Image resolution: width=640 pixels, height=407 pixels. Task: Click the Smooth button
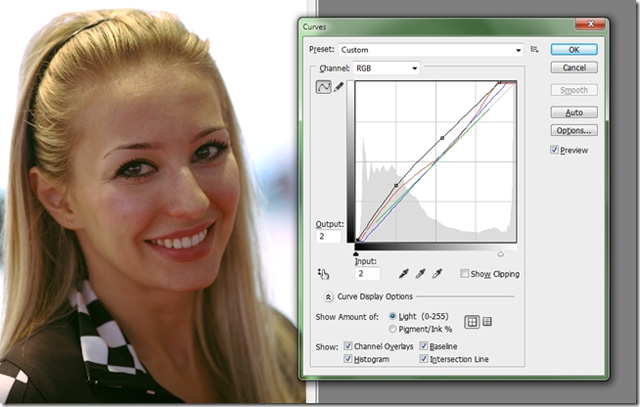pyautogui.click(x=574, y=90)
